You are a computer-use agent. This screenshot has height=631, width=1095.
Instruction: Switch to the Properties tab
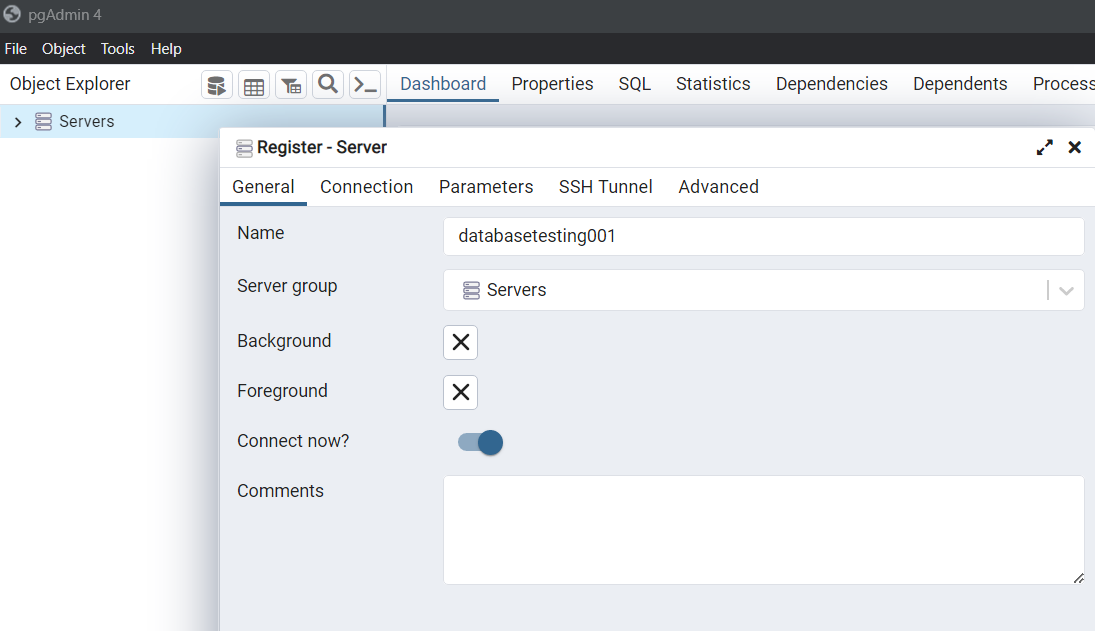(x=552, y=84)
